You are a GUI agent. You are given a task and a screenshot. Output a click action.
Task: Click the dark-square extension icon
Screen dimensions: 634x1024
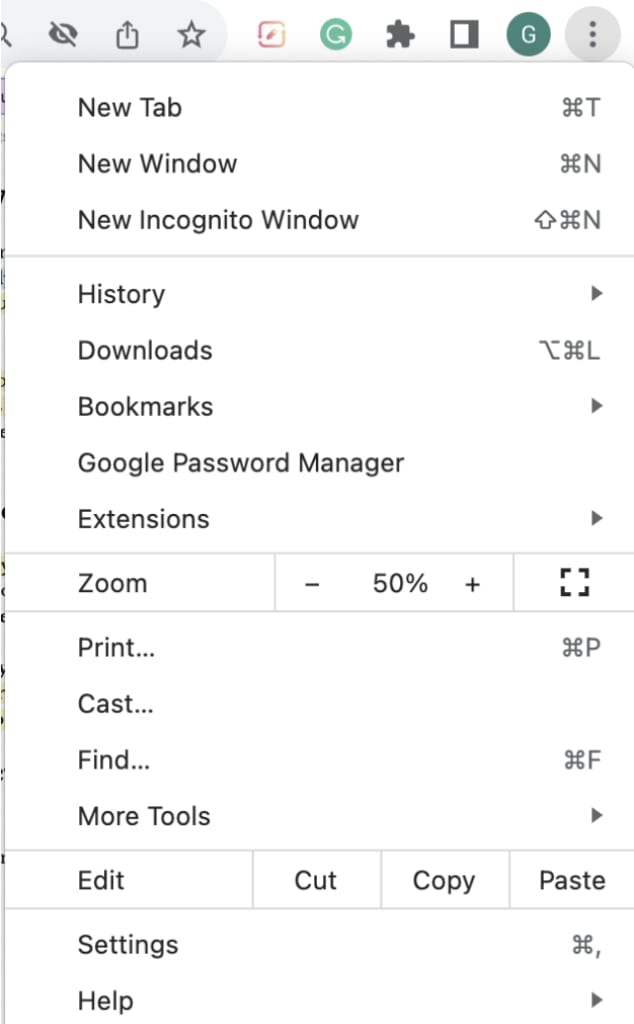point(464,33)
